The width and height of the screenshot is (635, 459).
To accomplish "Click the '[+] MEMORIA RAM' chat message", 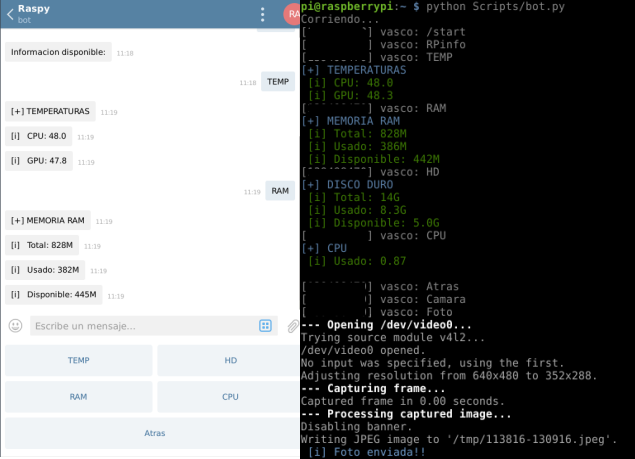I will tap(49, 220).
